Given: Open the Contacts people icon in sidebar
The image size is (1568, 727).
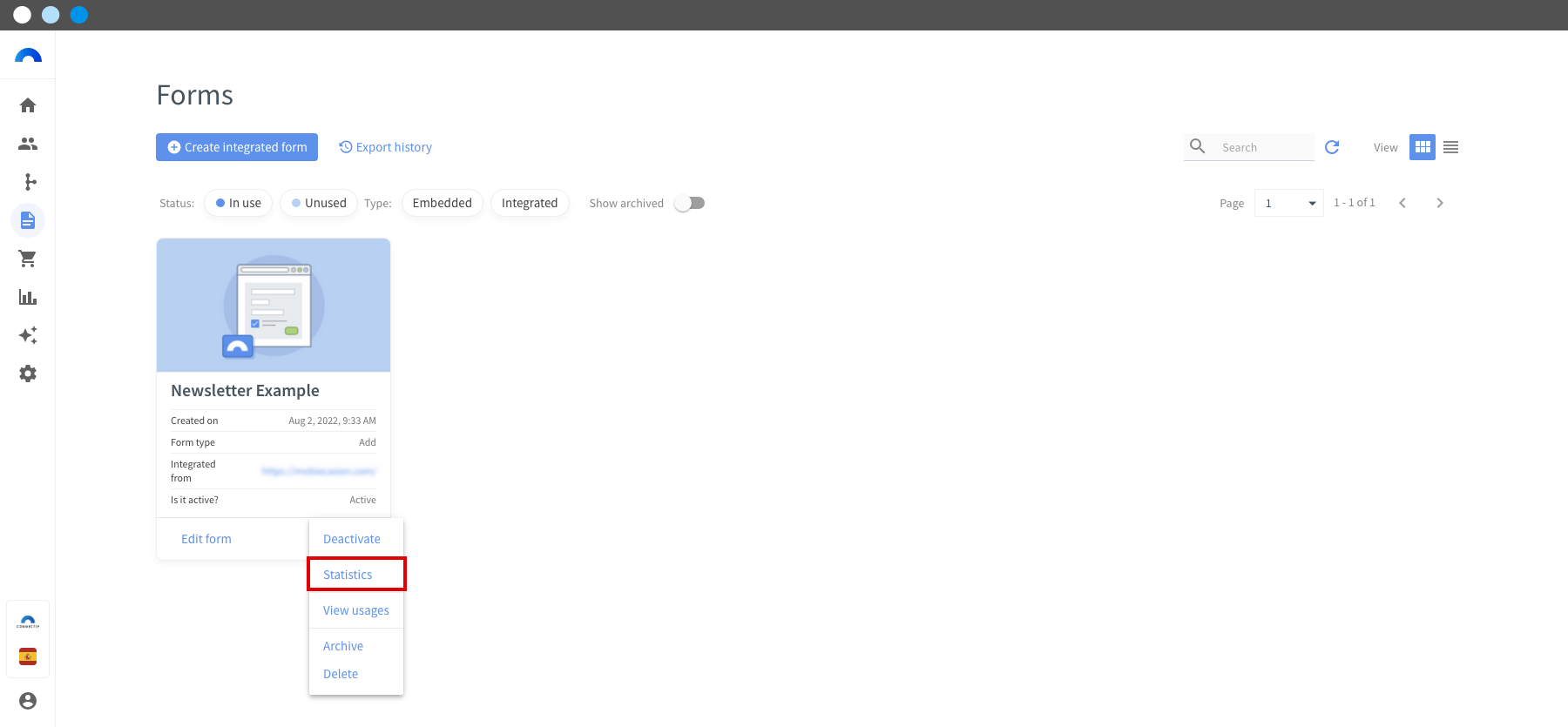Looking at the screenshot, I should (x=28, y=144).
